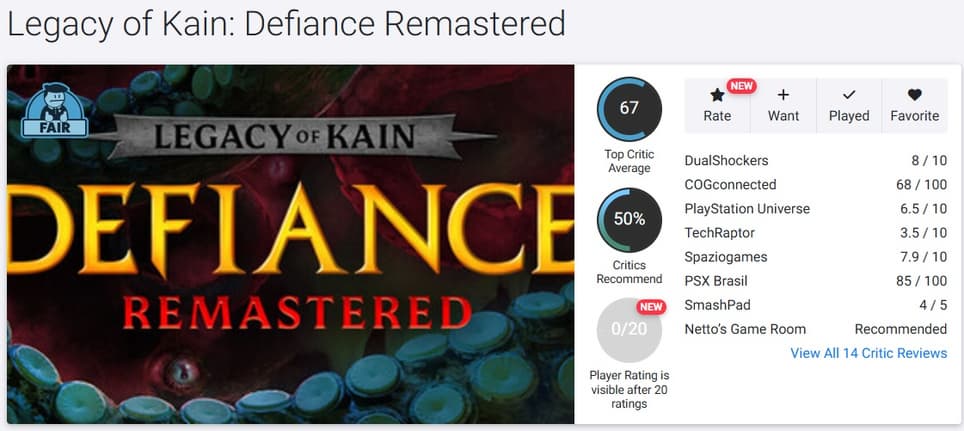Image resolution: width=964 pixels, height=431 pixels.
Task: Mark game as Played with checkmark
Action: coord(849,96)
